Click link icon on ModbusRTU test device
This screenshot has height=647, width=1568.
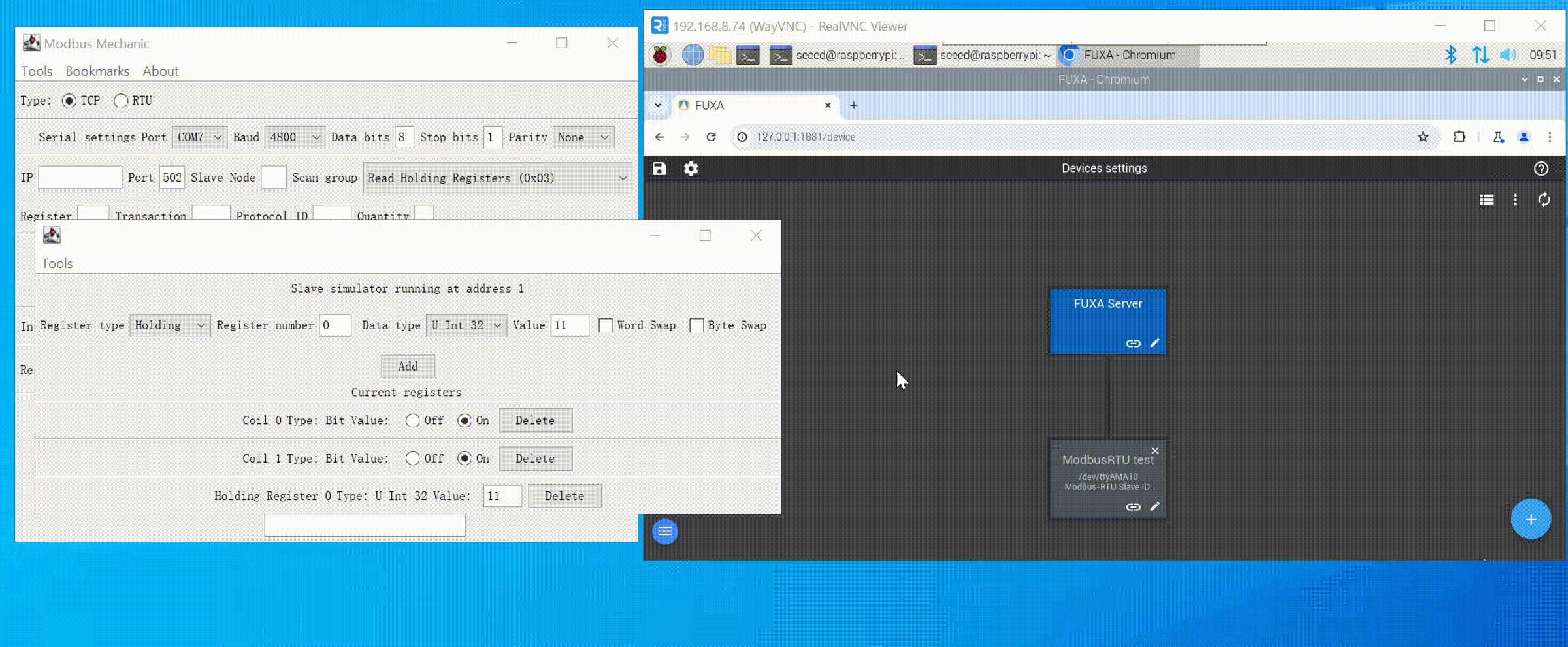pos(1133,506)
